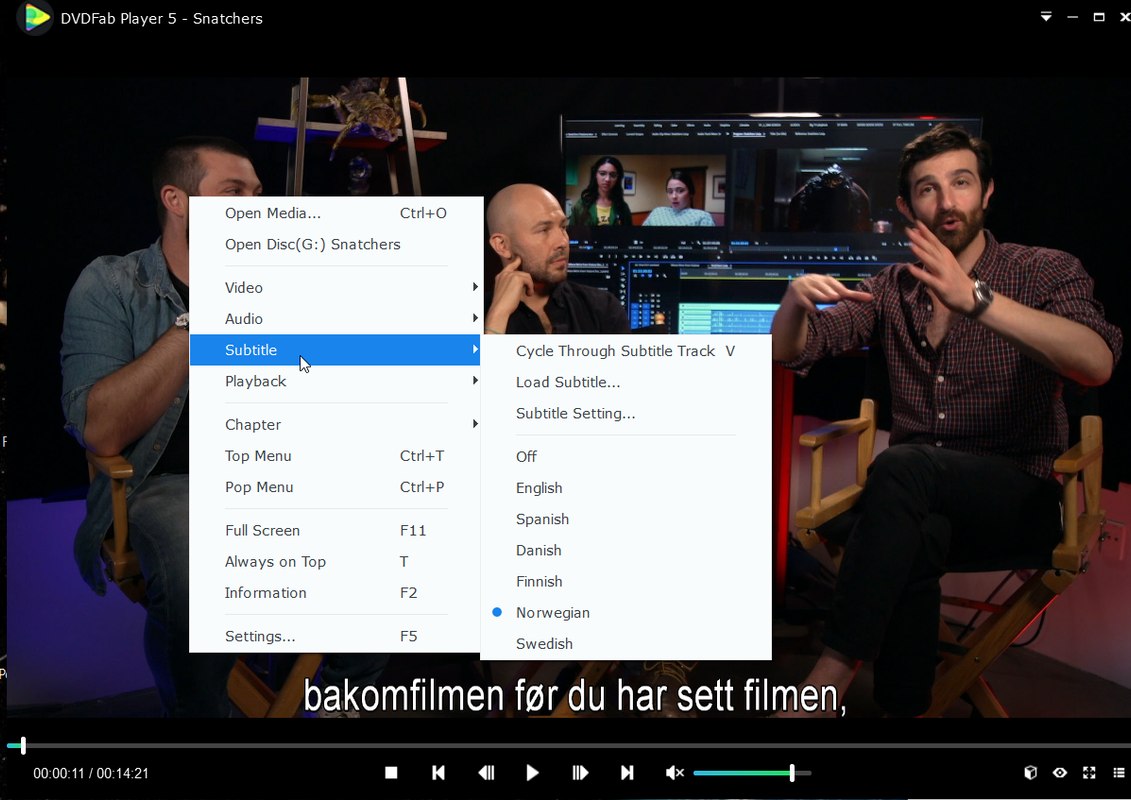Click the video seek bar track
Image resolution: width=1131 pixels, height=800 pixels.
(x=568, y=746)
